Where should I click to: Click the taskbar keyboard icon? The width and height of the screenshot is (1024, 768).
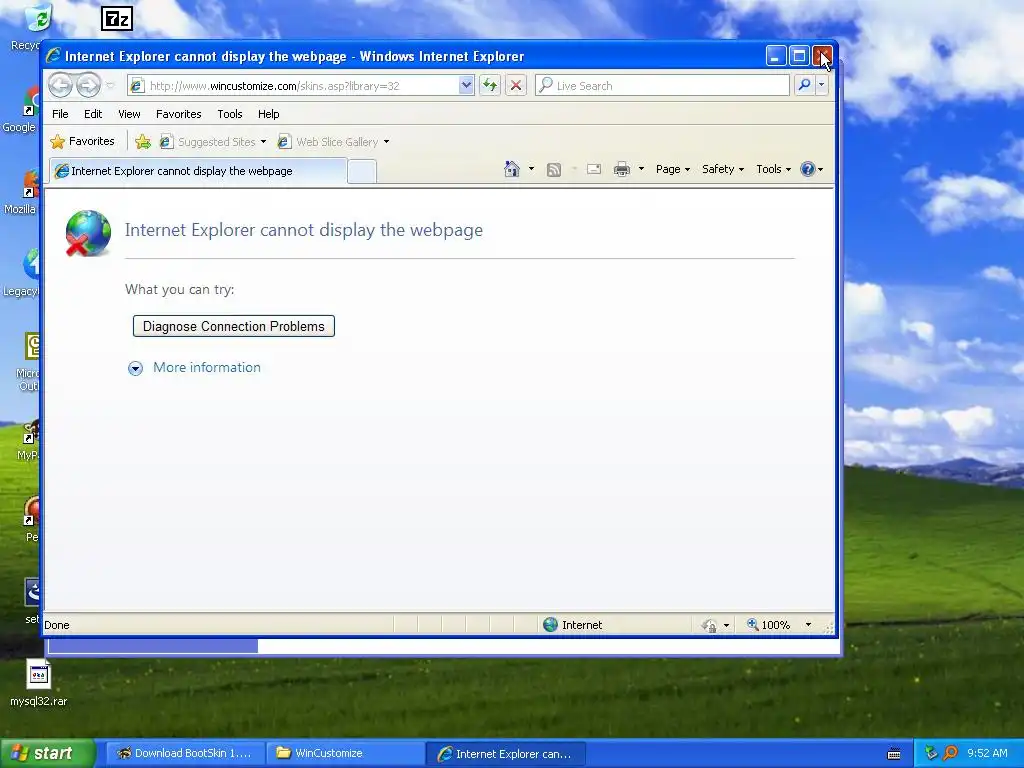pyautogui.click(x=894, y=754)
